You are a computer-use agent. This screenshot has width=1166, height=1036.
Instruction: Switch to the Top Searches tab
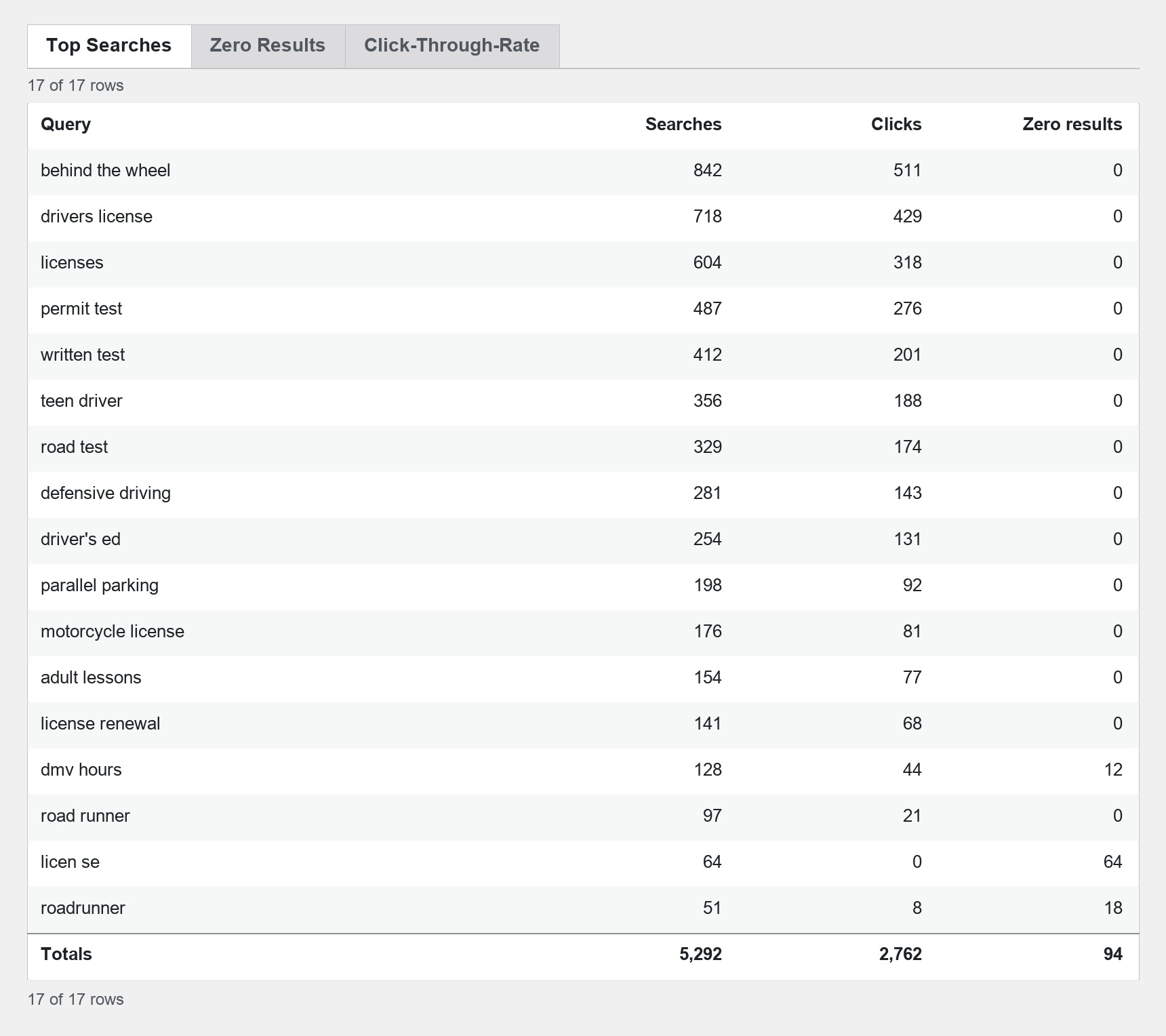pos(109,46)
